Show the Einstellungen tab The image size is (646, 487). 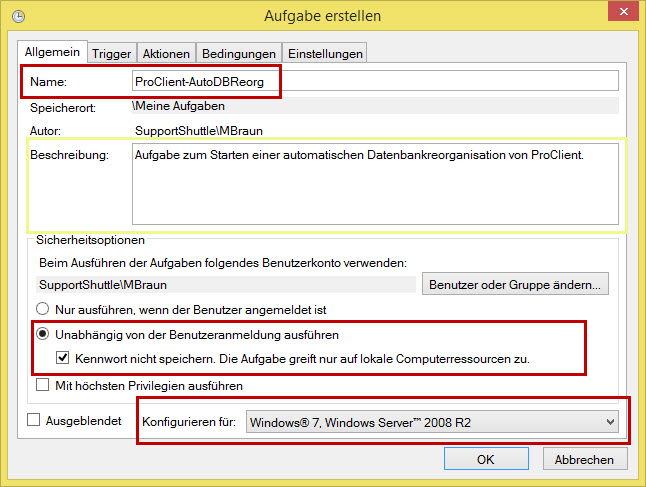point(324,52)
